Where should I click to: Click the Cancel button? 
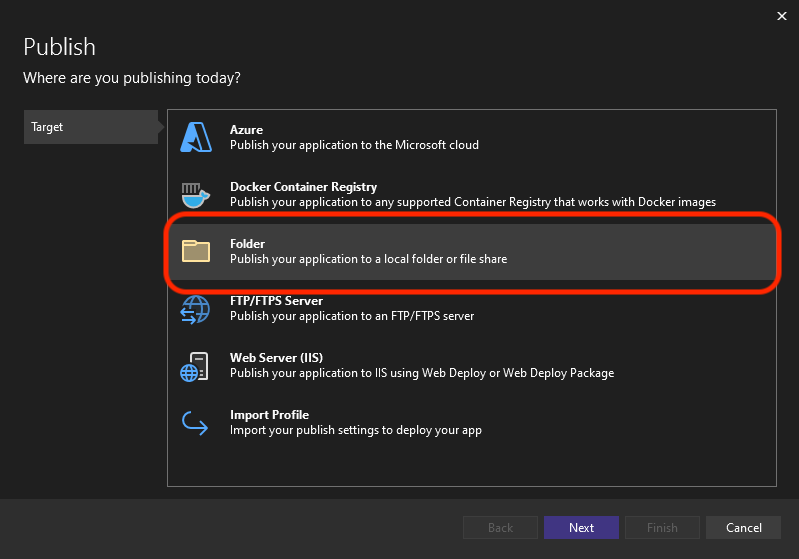coord(743,528)
